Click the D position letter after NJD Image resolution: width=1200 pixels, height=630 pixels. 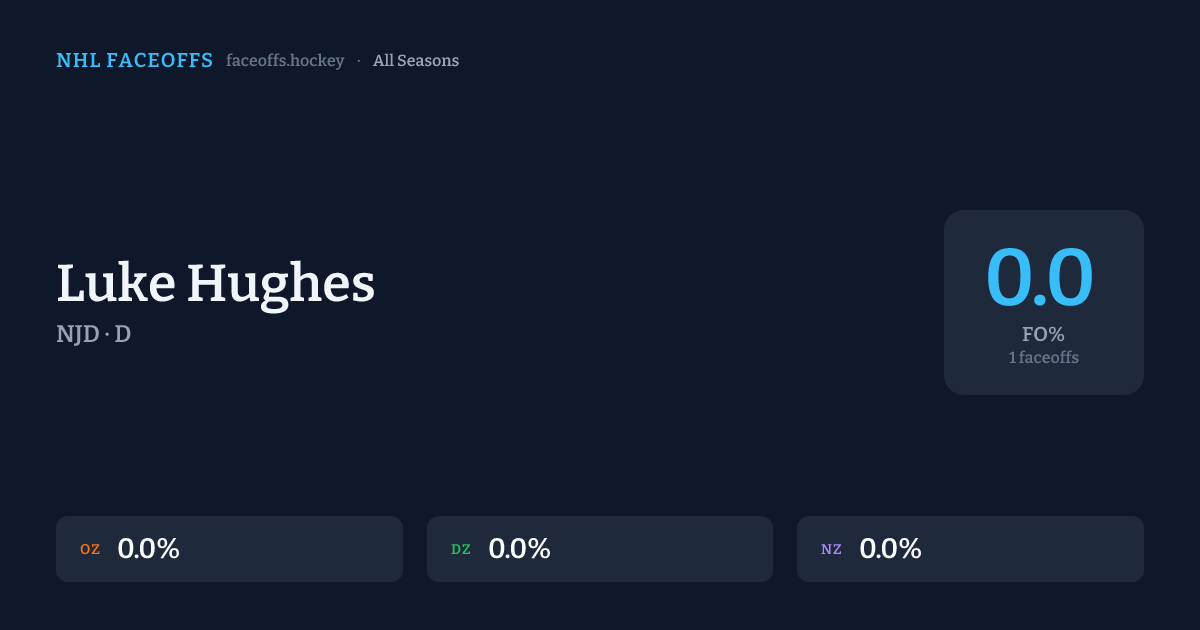123,335
